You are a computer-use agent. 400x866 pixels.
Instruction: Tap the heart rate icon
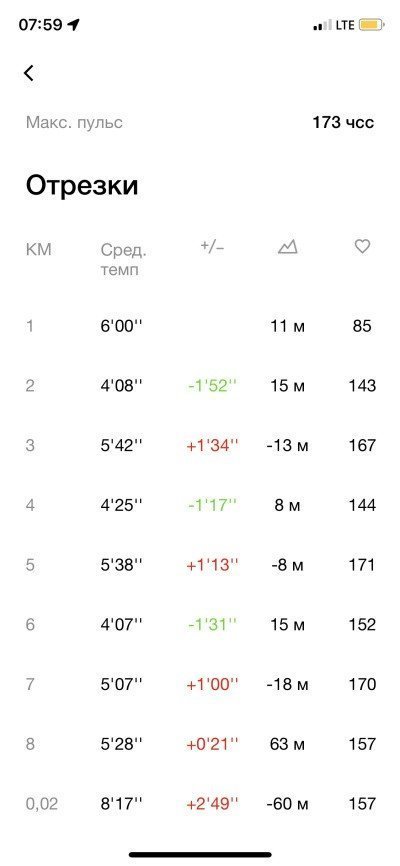click(362, 246)
